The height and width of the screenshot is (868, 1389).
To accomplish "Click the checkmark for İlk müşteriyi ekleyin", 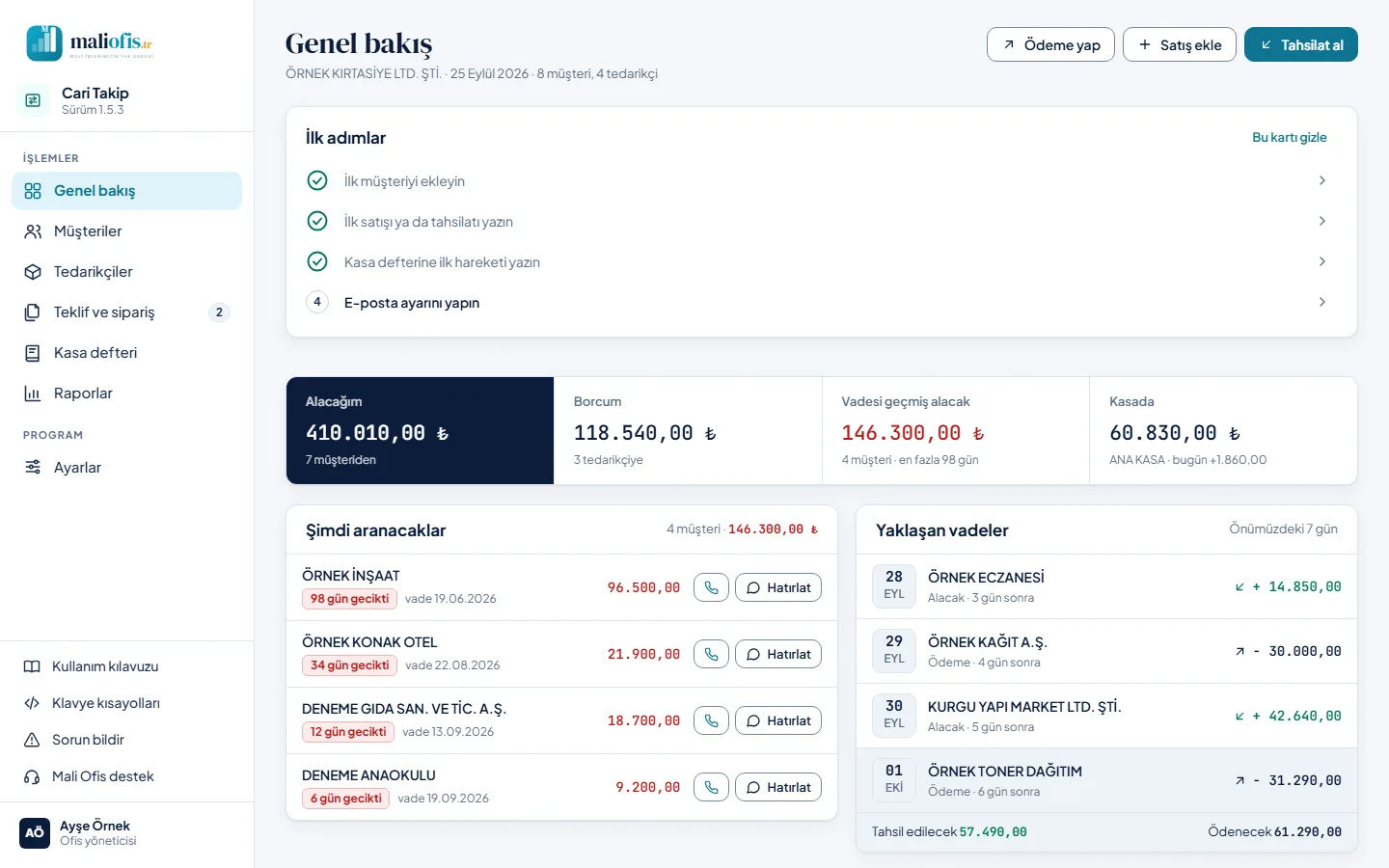I will [317, 180].
